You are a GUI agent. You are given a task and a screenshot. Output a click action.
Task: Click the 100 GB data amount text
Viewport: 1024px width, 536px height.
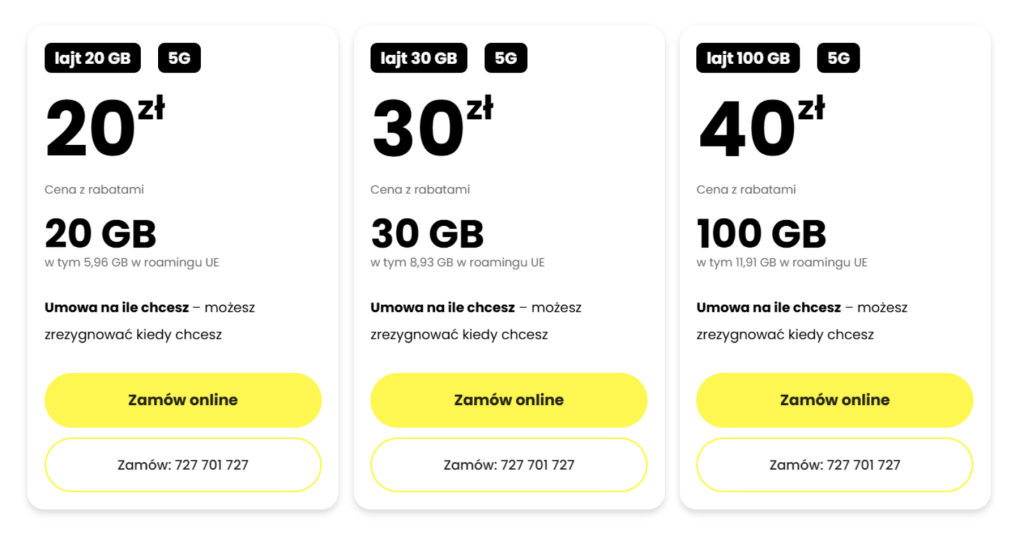click(761, 234)
